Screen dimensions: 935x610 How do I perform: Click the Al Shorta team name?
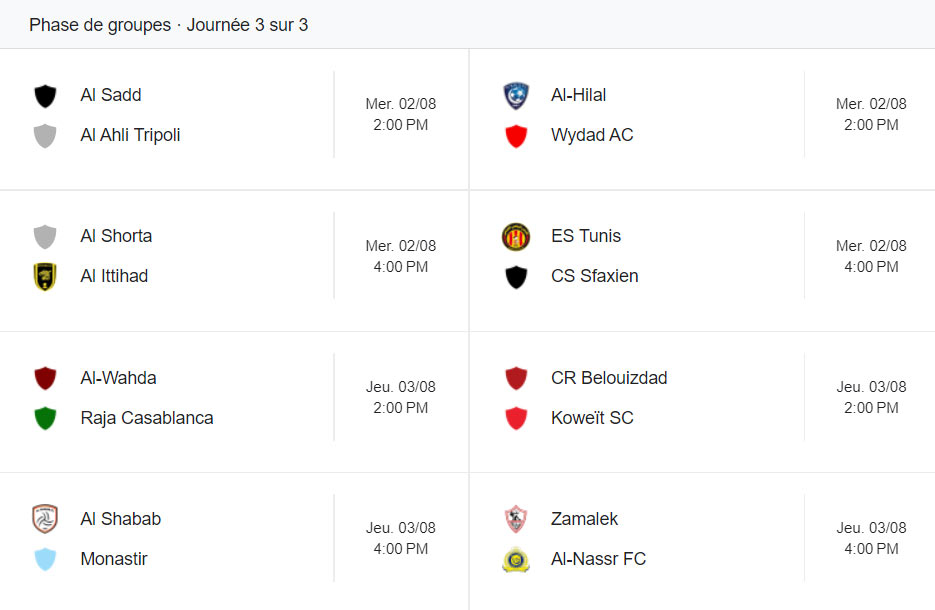click(116, 236)
